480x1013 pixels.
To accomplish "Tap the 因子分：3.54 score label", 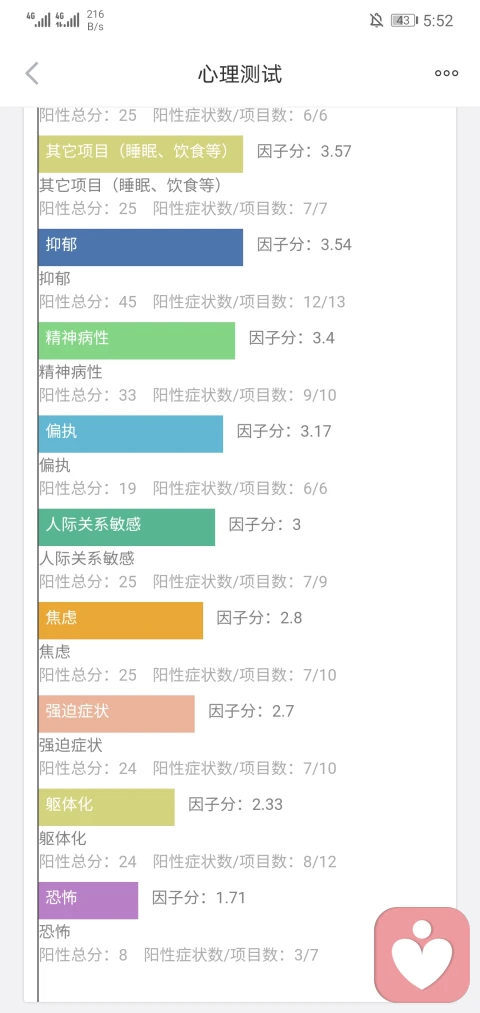I will coord(304,245).
